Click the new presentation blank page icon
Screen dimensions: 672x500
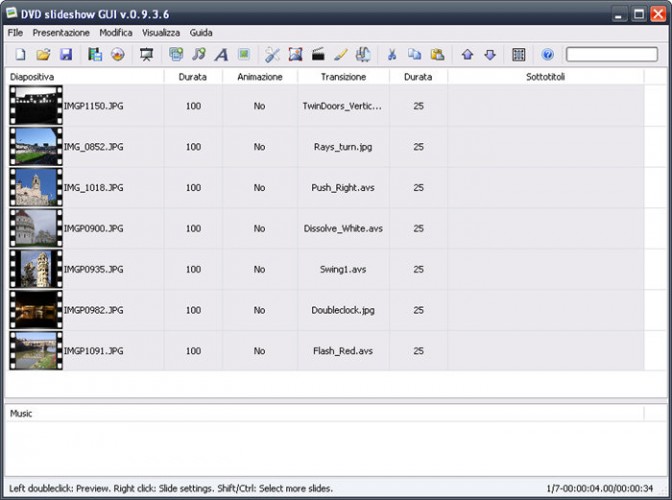point(20,55)
